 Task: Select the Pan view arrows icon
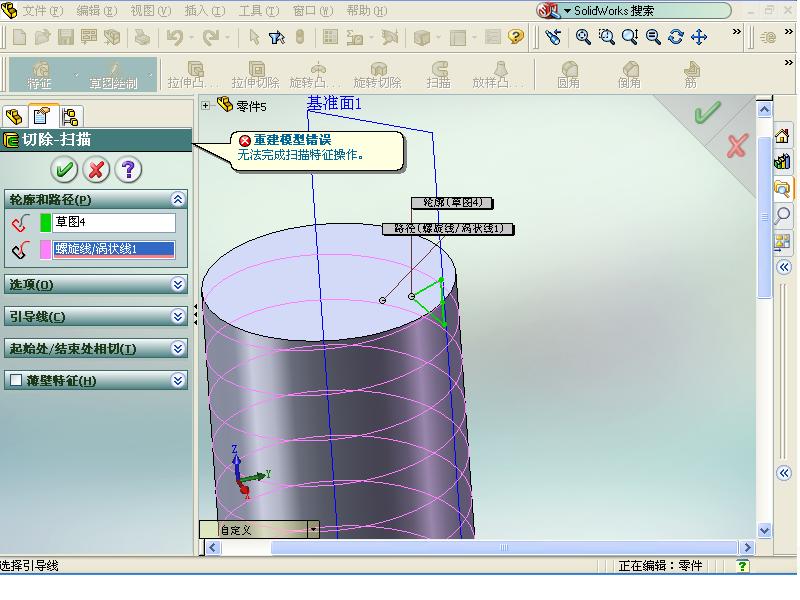[x=699, y=37]
